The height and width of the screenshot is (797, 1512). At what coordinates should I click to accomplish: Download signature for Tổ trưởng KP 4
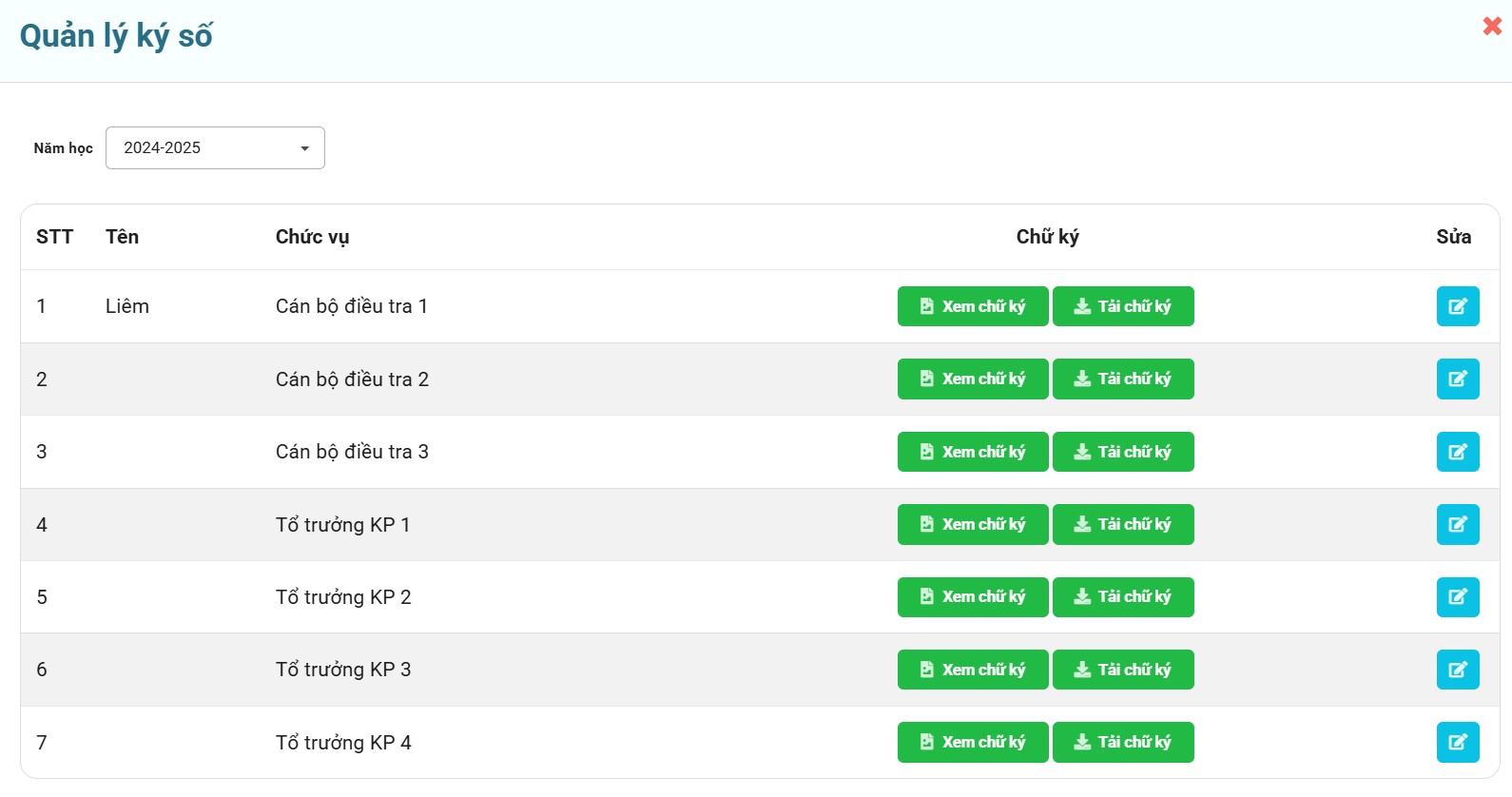point(1122,742)
